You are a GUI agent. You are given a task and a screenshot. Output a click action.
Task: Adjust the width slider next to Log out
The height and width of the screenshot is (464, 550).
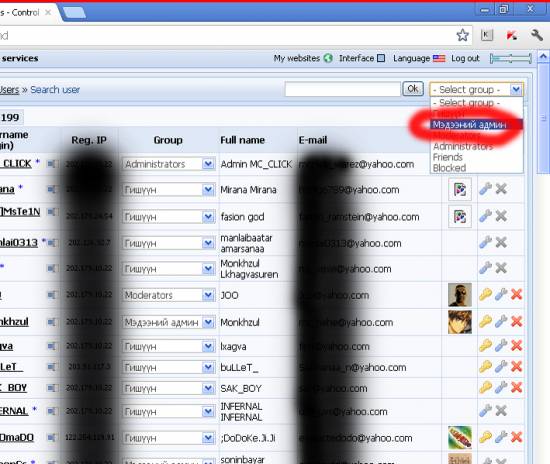pyautogui.click(x=511, y=59)
